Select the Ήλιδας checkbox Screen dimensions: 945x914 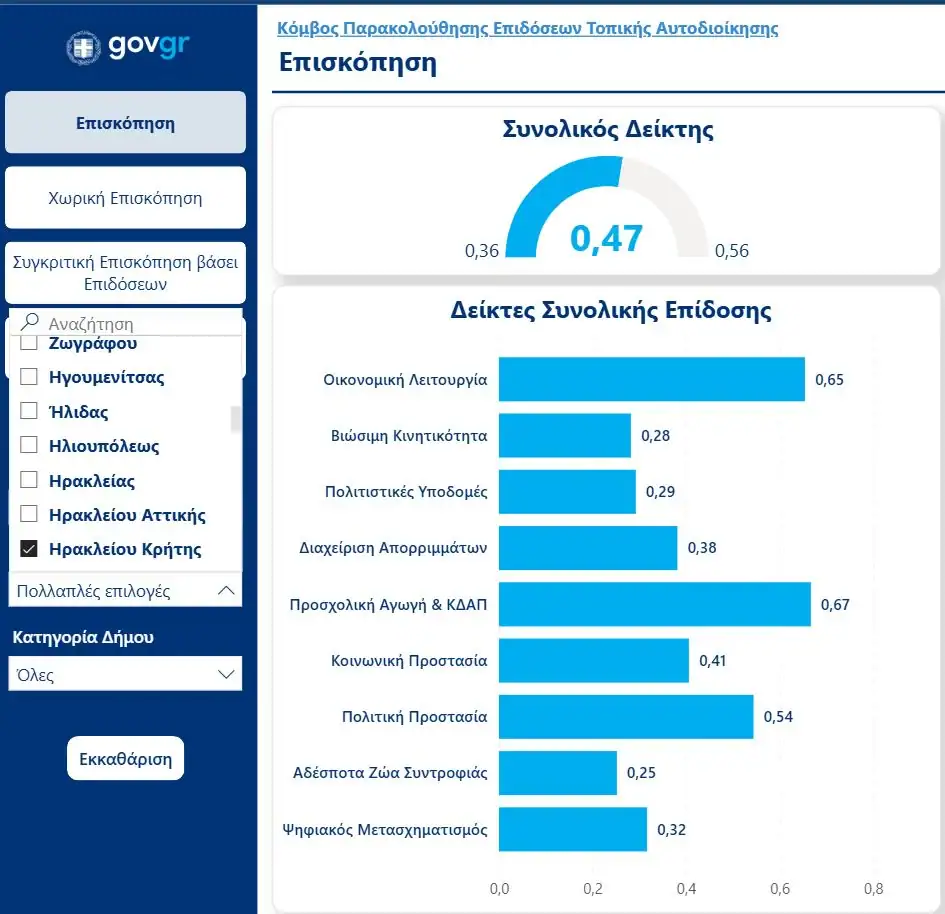tap(29, 411)
